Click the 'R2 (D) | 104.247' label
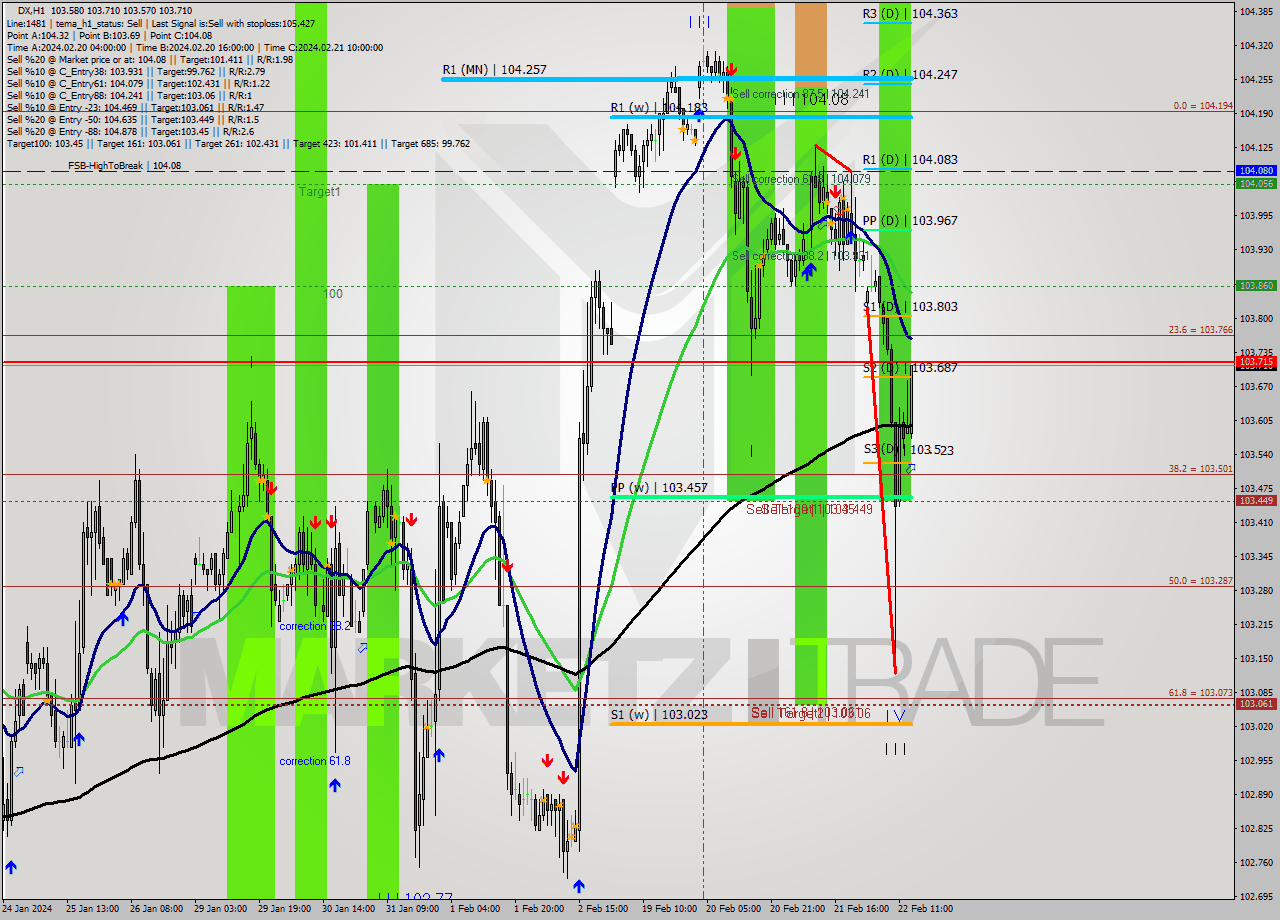The image size is (1280, 920). [x=910, y=75]
